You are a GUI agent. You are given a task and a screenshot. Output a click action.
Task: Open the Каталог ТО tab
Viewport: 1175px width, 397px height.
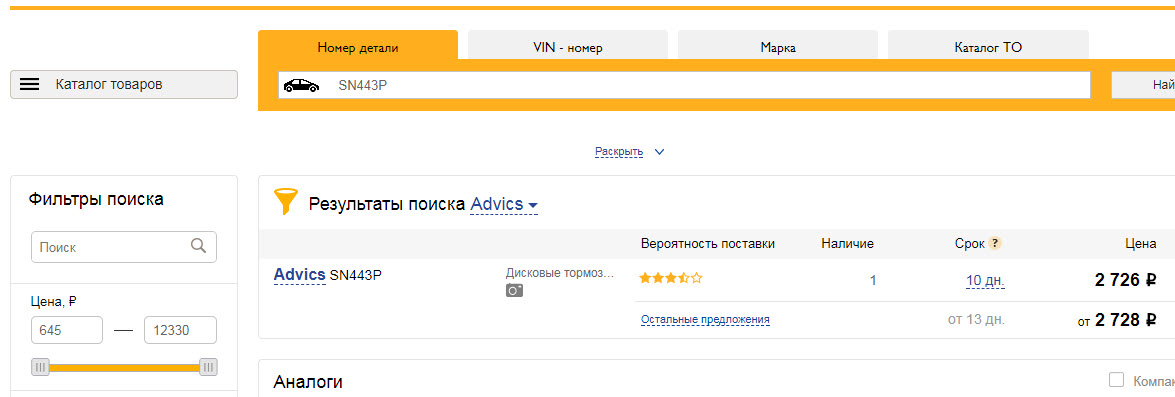click(x=988, y=45)
